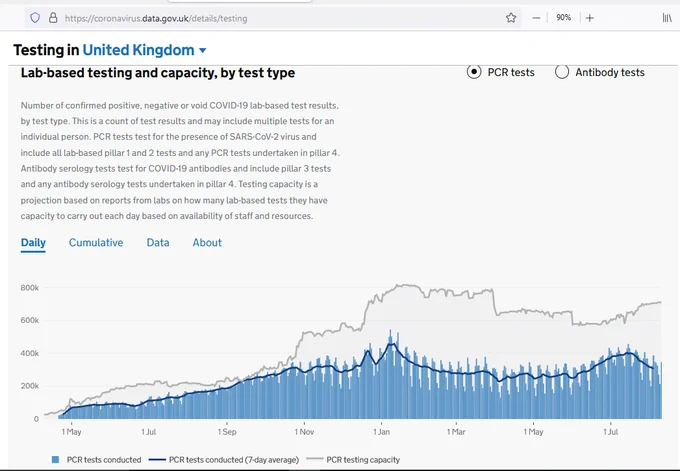The height and width of the screenshot is (471, 680).
Task: Click the Lab-based testing and capacity heading
Action: pos(158,73)
